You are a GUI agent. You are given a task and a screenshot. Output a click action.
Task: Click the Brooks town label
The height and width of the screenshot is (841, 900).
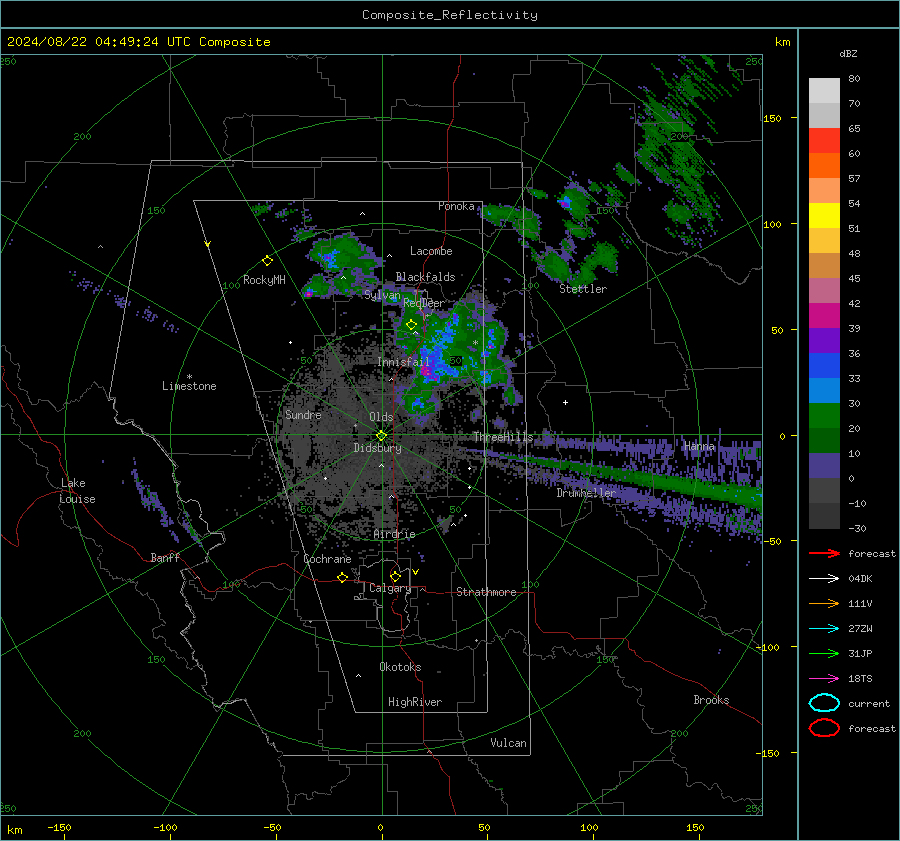pos(711,700)
